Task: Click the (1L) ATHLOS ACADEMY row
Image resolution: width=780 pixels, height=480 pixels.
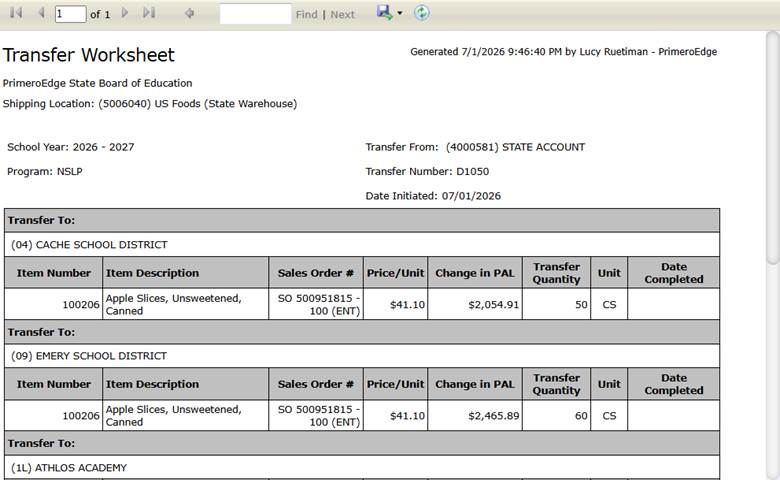Action: (362, 468)
